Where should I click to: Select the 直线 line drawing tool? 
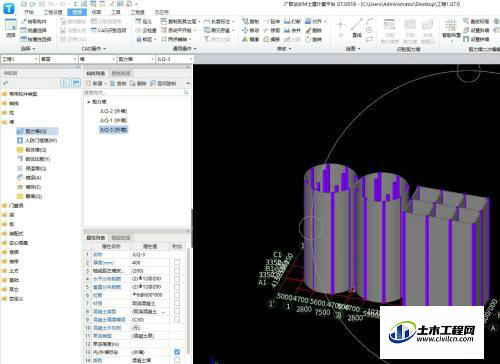[x=357, y=28]
